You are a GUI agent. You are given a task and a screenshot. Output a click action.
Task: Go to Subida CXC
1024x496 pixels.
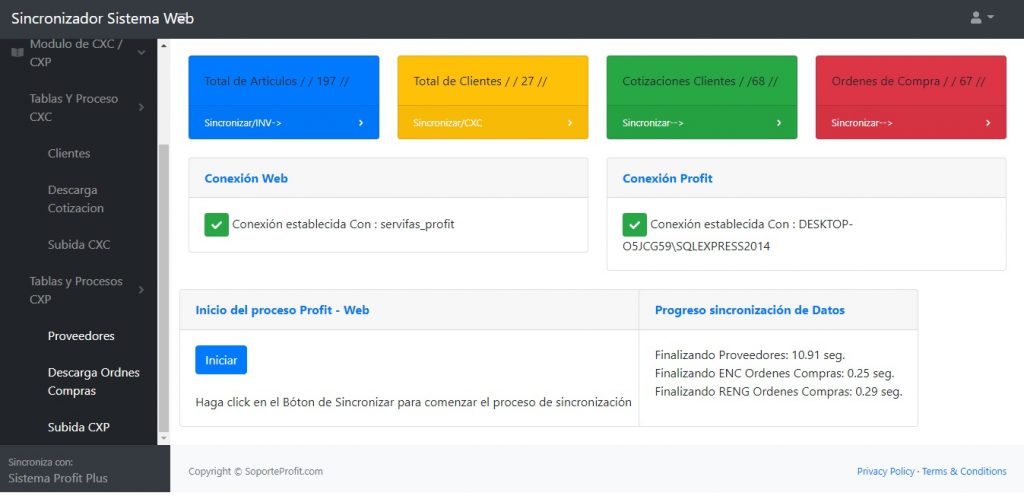click(79, 244)
